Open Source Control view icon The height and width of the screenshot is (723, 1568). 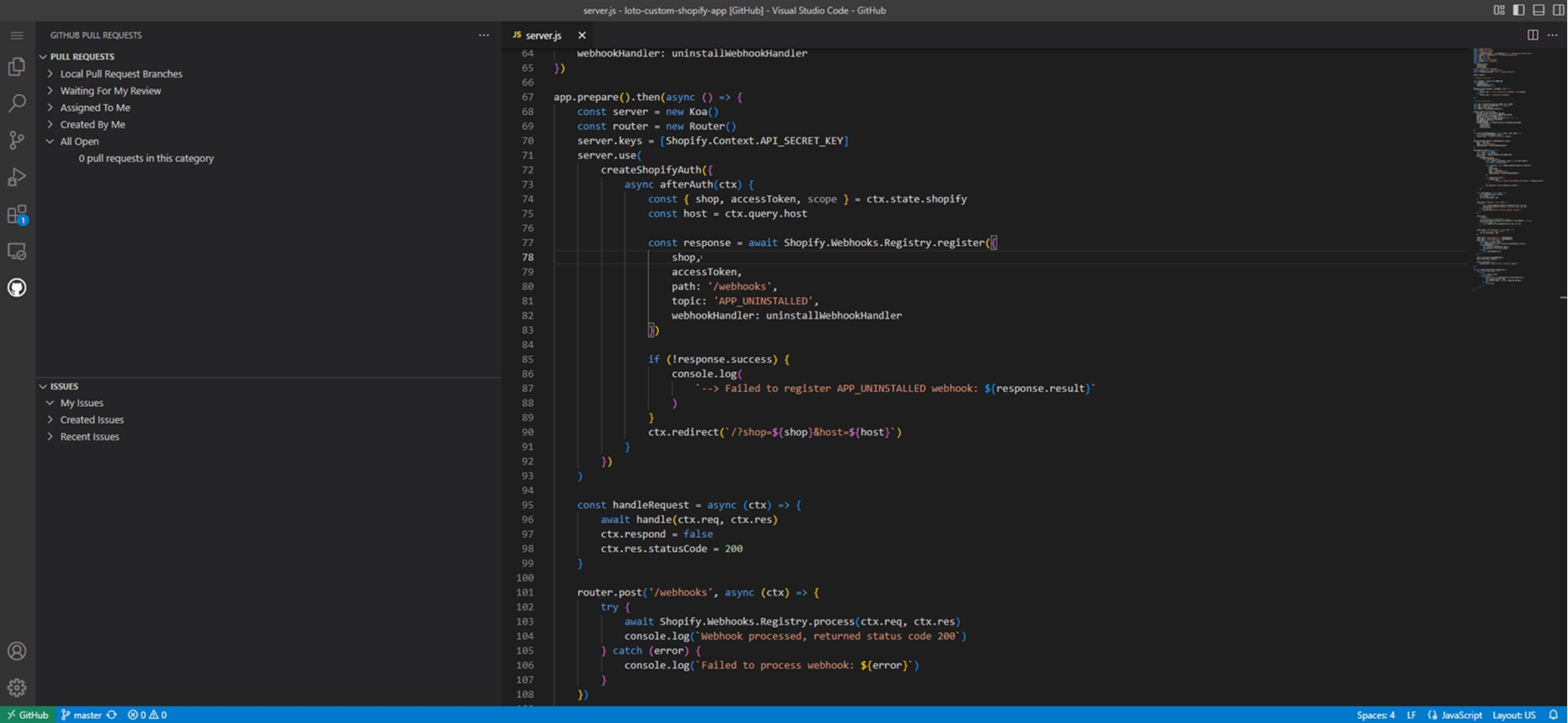[x=17, y=140]
